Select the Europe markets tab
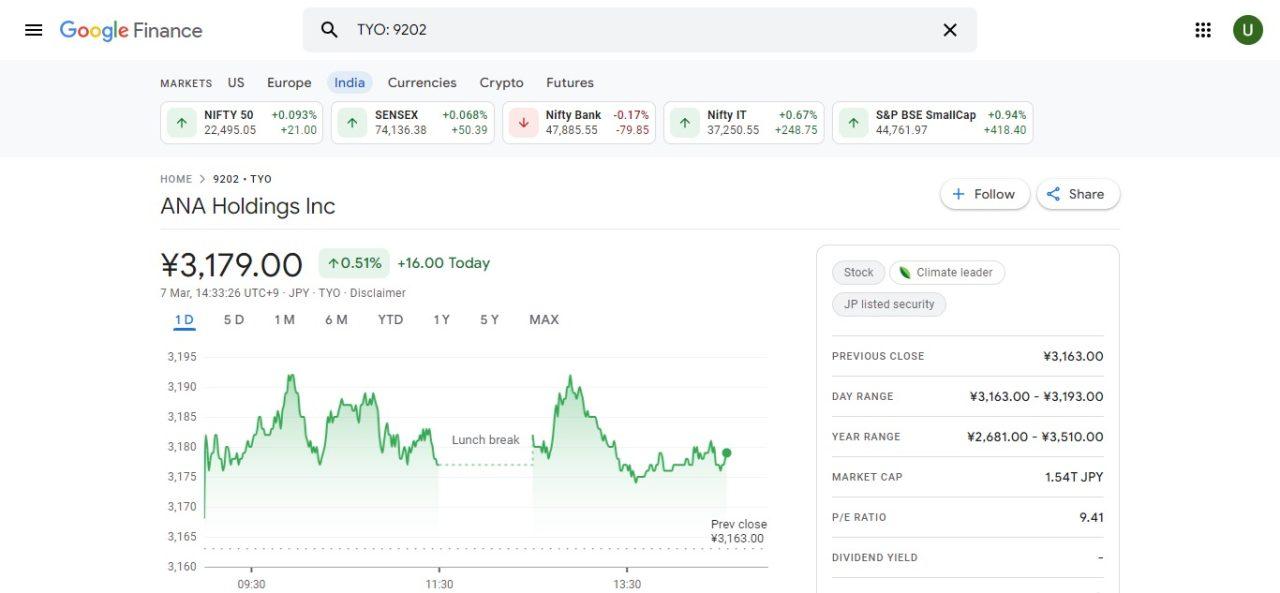The image size is (1280, 593). (289, 82)
